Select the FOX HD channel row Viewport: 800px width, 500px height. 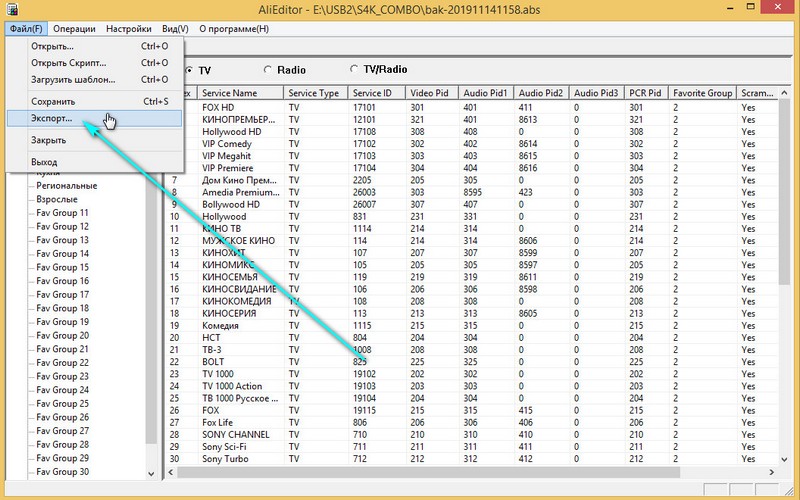[472, 108]
